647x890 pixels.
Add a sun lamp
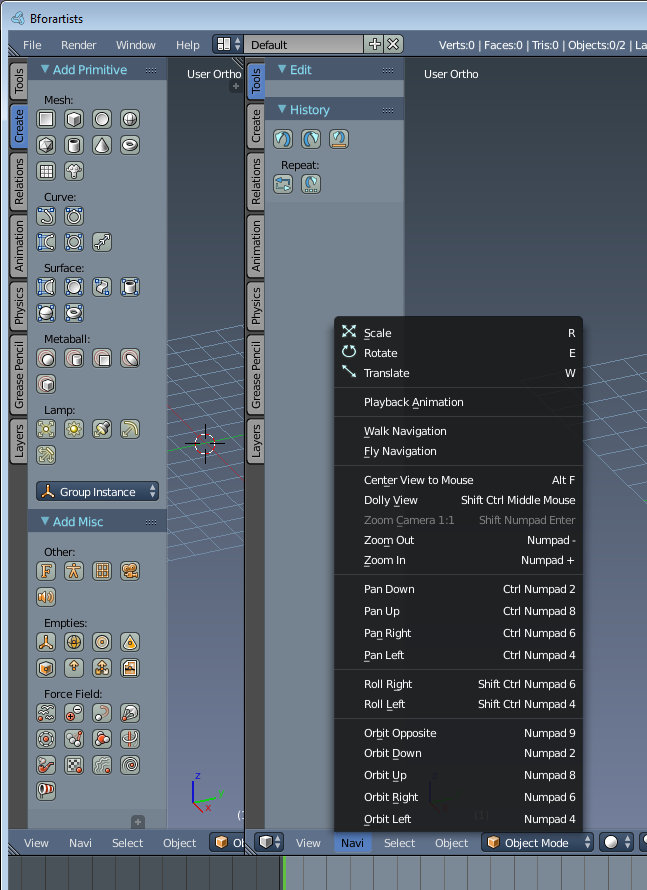coord(74,429)
